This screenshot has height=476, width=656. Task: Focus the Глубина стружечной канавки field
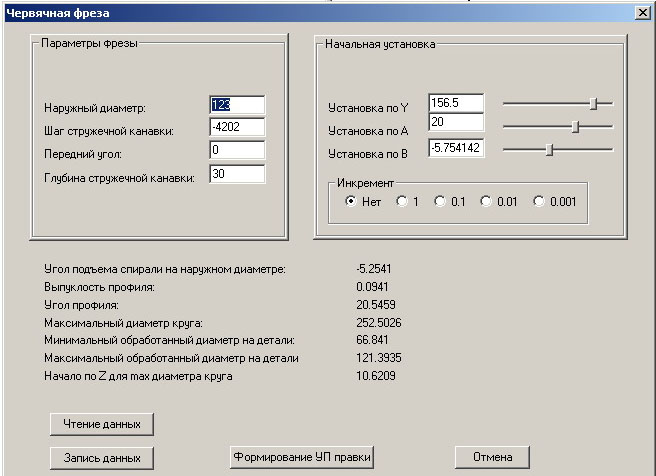pos(237,174)
